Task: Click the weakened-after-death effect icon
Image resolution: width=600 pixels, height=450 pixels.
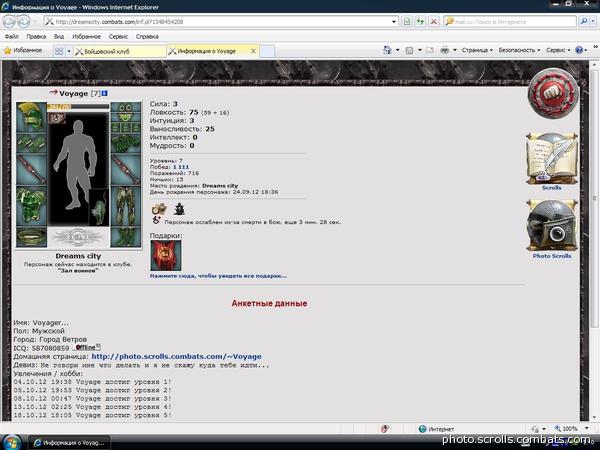Action: pos(156,220)
